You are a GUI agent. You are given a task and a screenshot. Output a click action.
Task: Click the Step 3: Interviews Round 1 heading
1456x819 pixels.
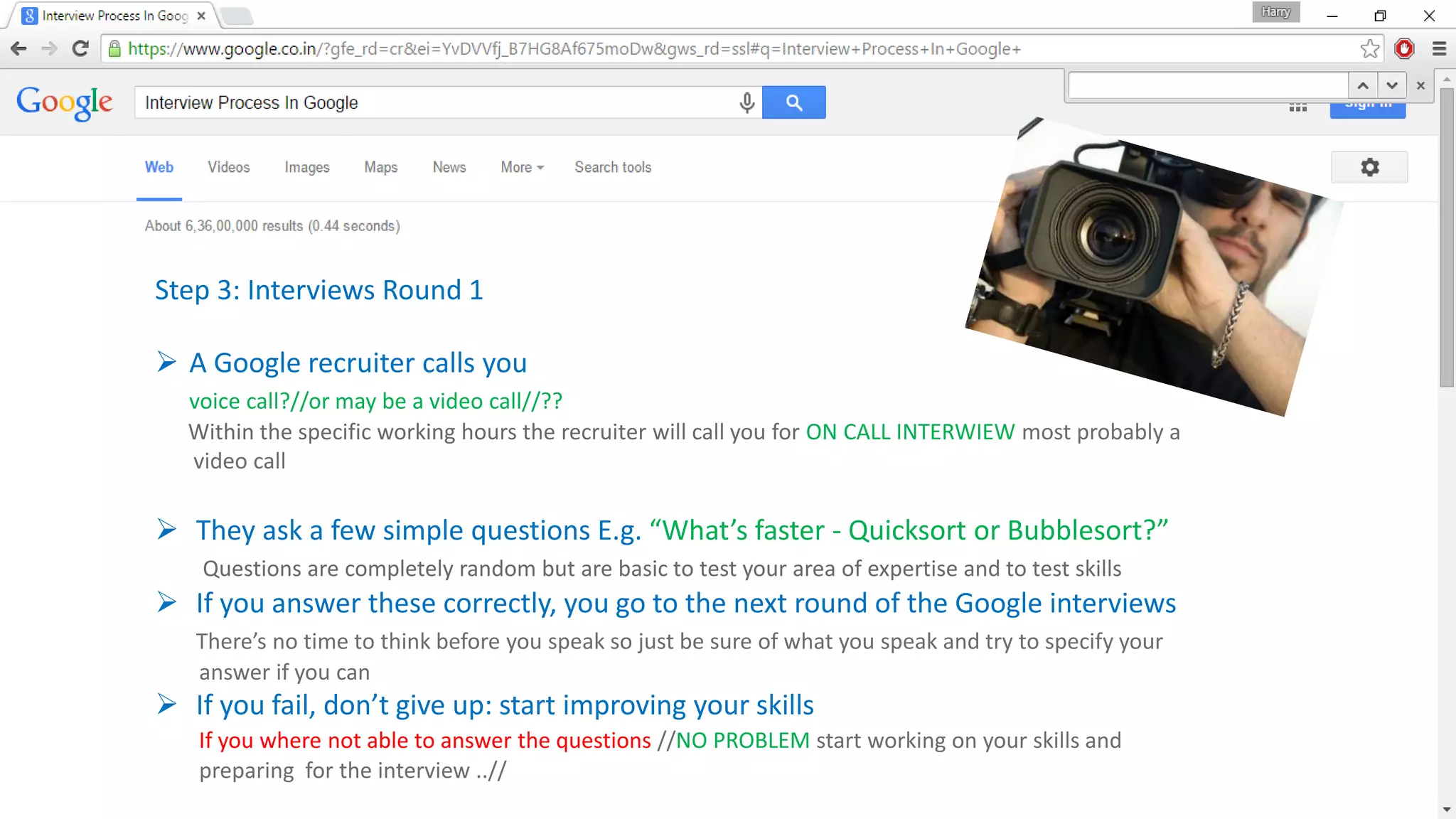319,290
